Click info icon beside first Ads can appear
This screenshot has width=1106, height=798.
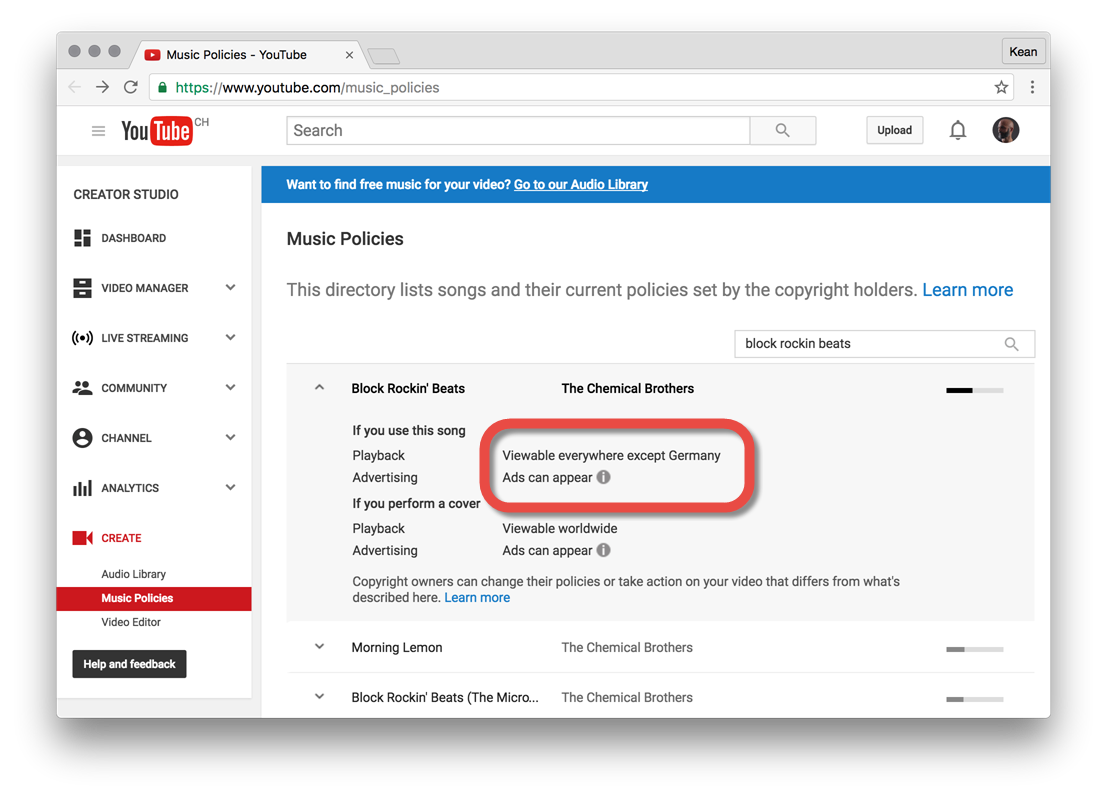[x=604, y=478]
